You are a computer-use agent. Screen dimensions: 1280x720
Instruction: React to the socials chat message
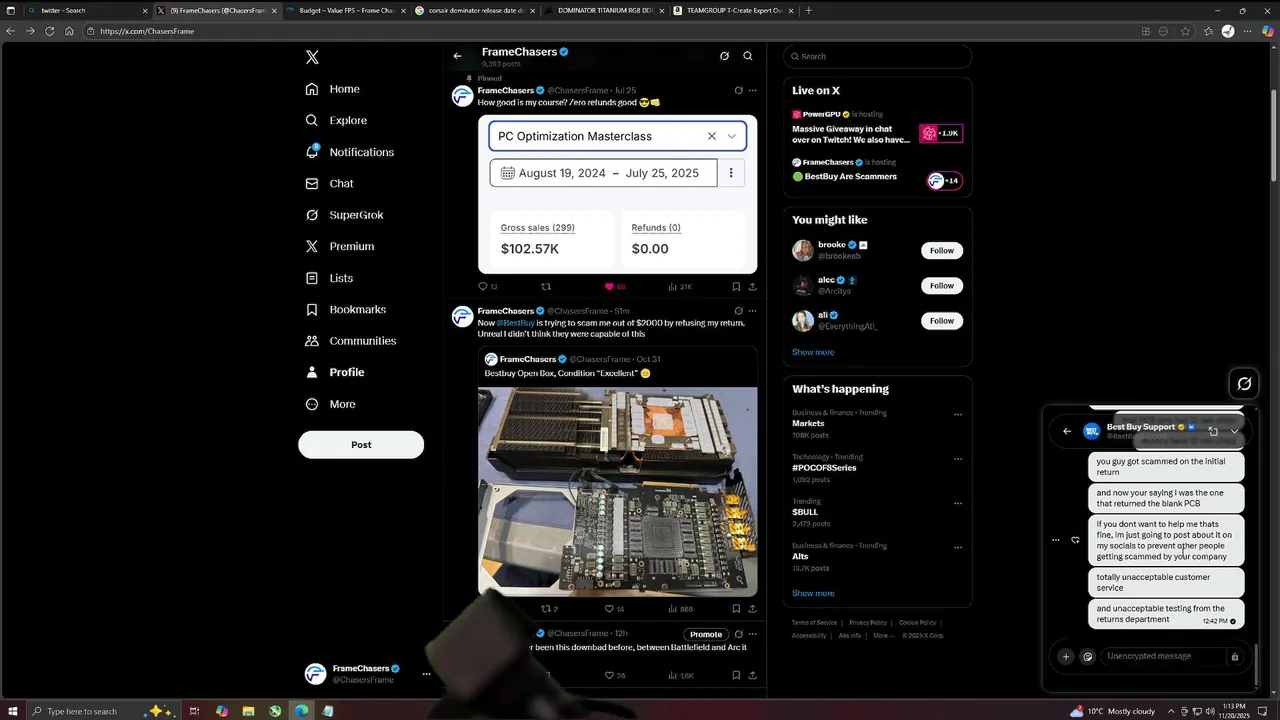coord(1075,540)
